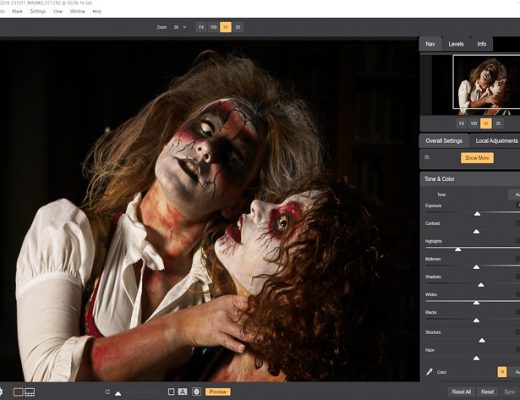Switch to the Levels tab

(x=456, y=44)
